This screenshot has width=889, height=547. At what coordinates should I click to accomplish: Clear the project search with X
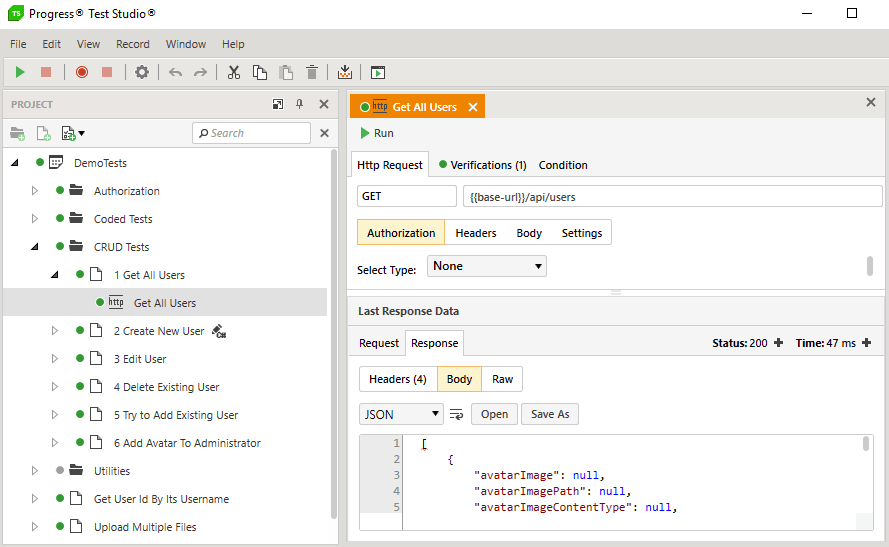[x=324, y=133]
